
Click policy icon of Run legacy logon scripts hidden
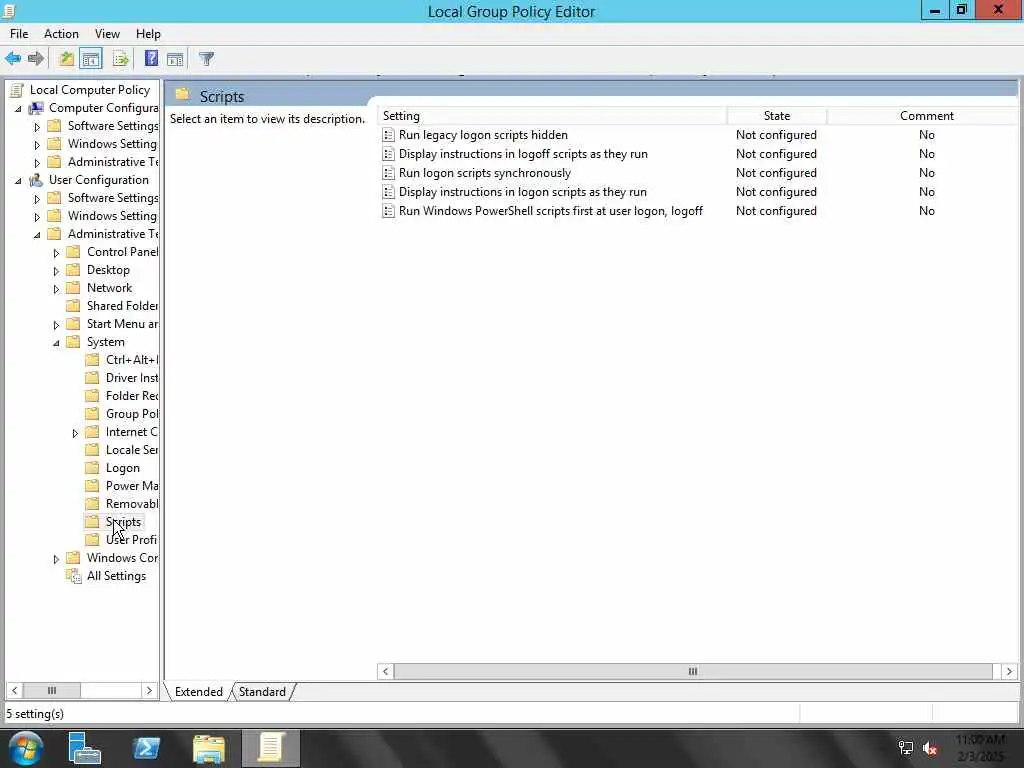click(x=389, y=135)
